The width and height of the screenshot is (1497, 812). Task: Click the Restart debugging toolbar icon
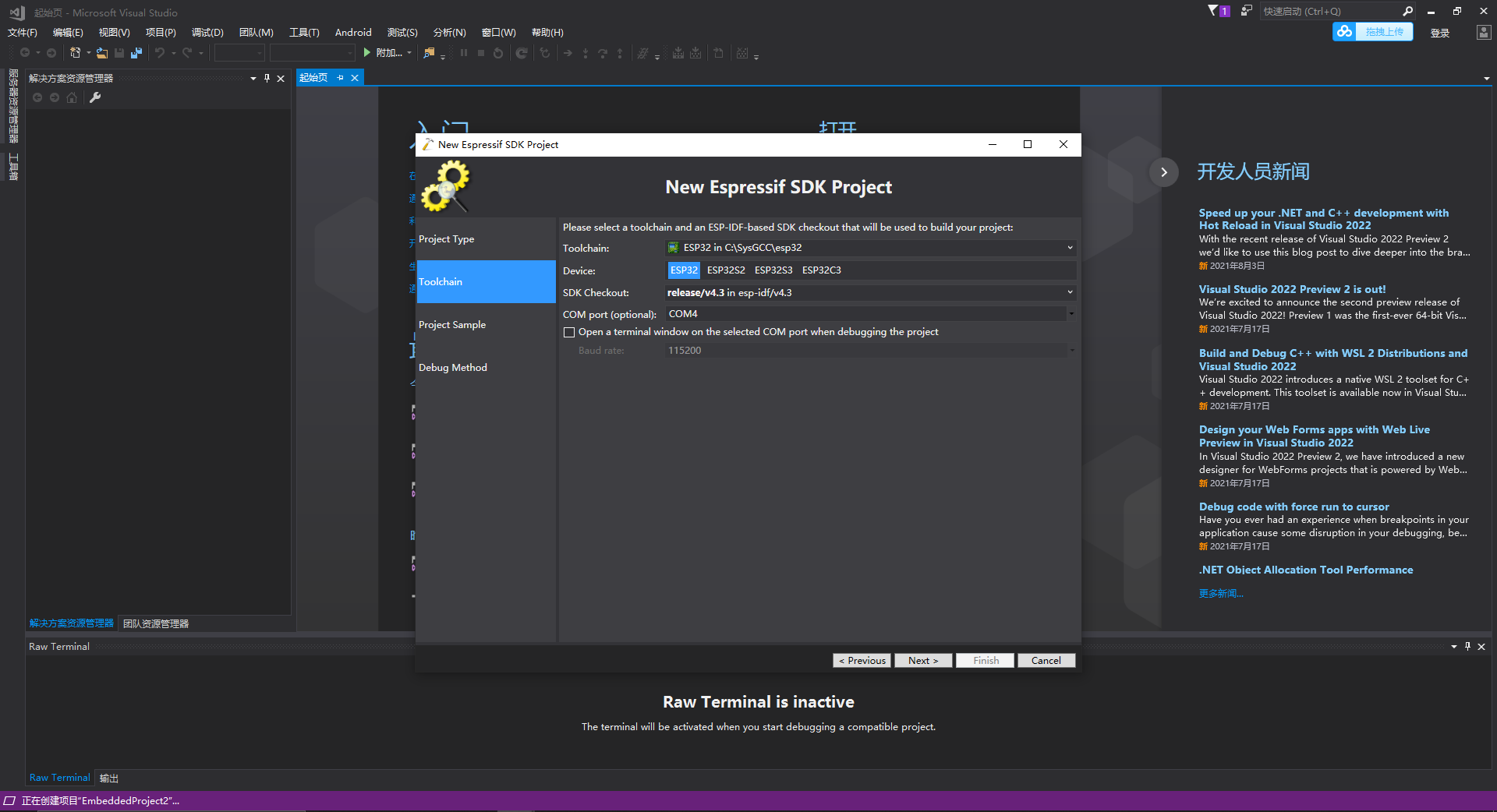(x=498, y=53)
